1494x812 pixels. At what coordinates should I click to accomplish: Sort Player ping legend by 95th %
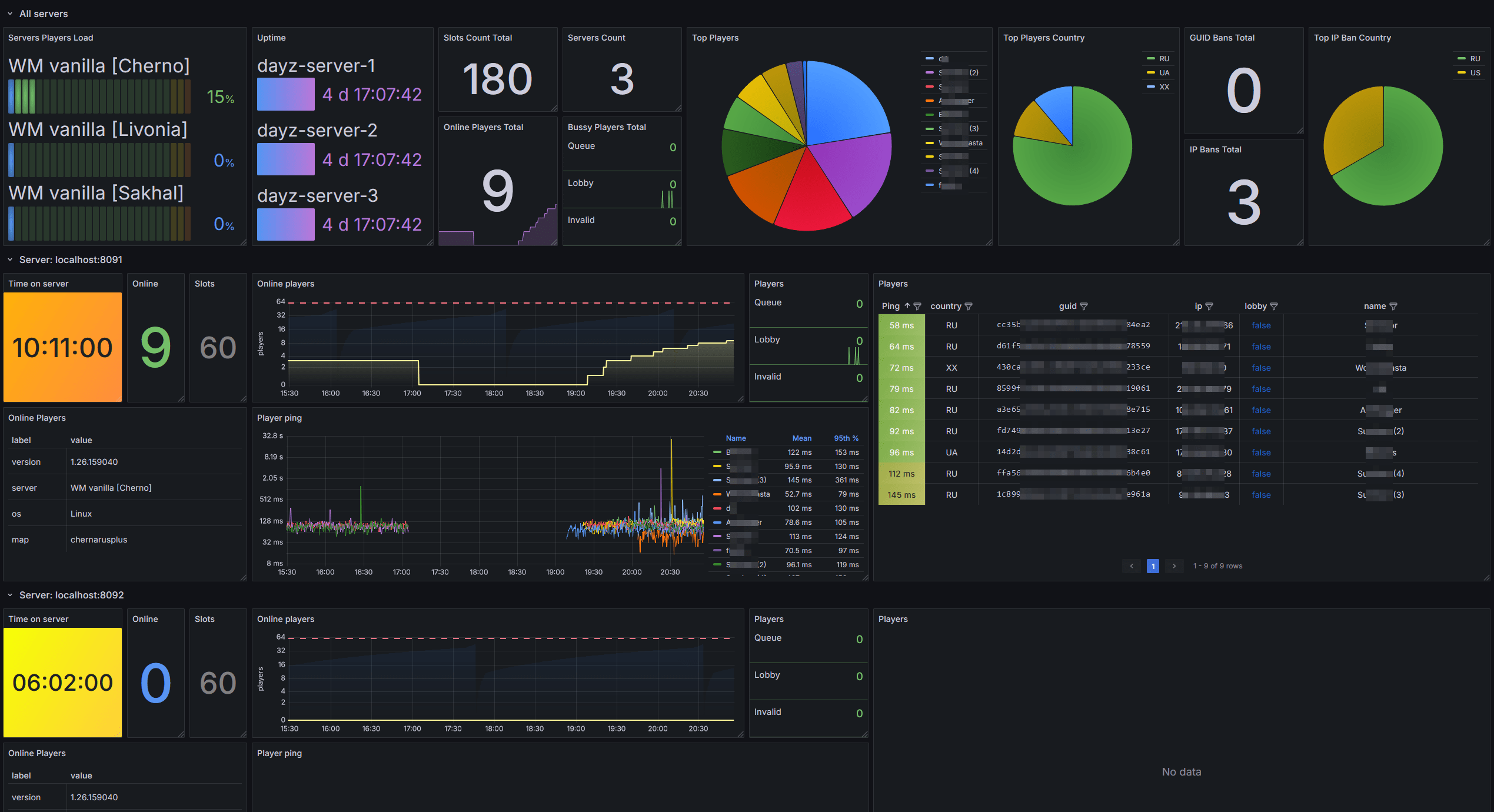click(846, 438)
